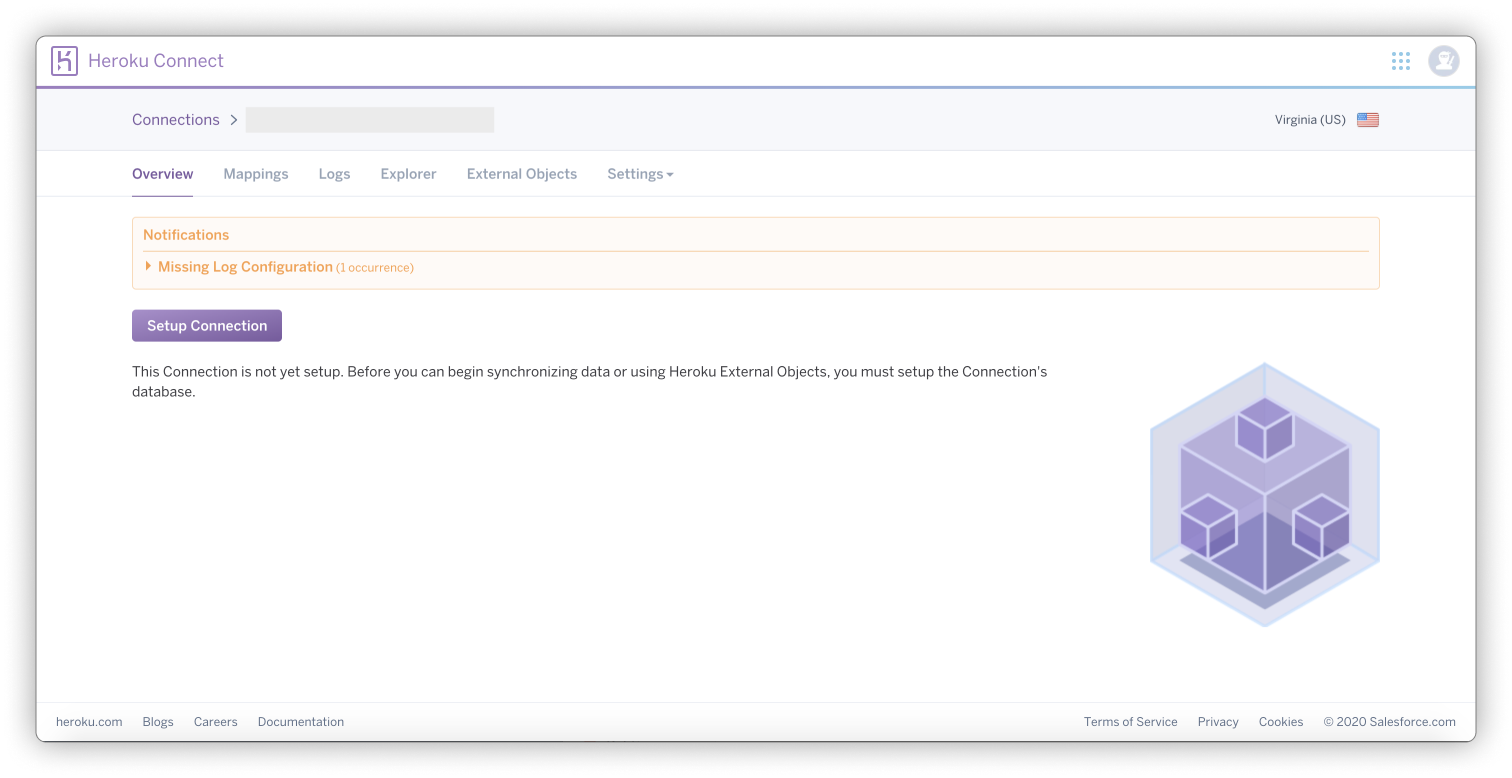Screen dimensions: 1512x778
Task: Open the user avatar menu
Action: [1443, 61]
